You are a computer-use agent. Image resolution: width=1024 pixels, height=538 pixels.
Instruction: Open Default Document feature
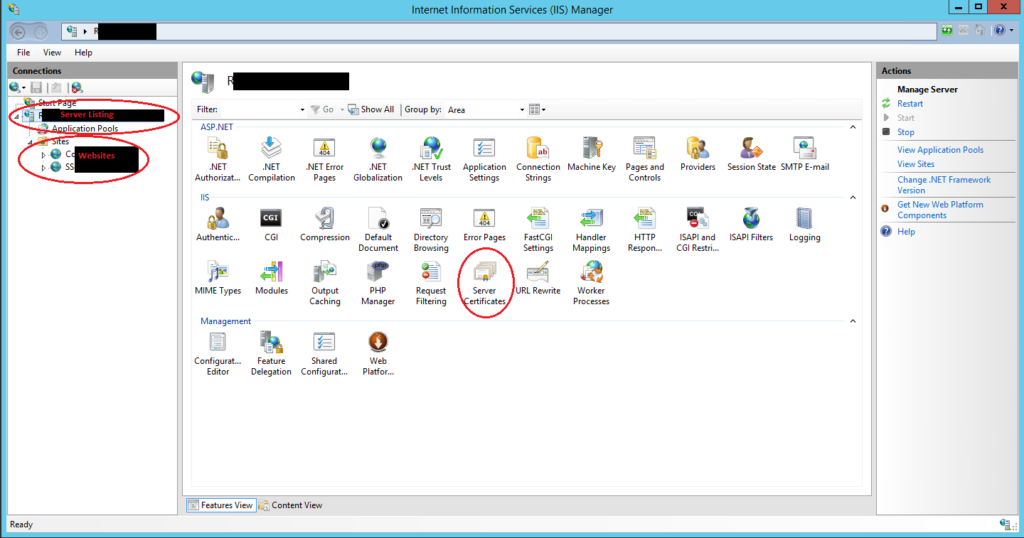[x=377, y=230]
